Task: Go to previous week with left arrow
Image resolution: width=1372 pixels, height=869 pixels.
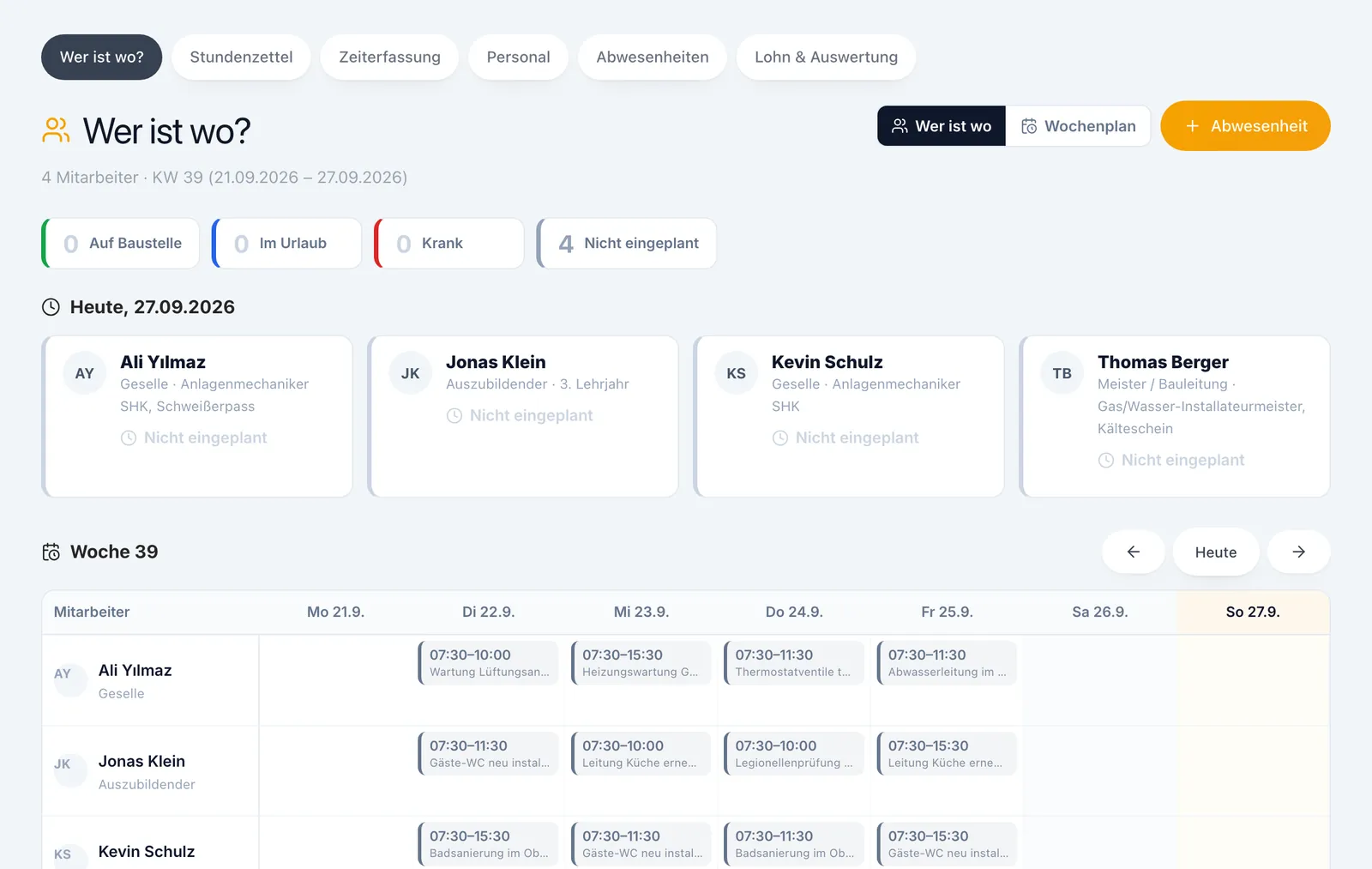Action: tap(1133, 552)
